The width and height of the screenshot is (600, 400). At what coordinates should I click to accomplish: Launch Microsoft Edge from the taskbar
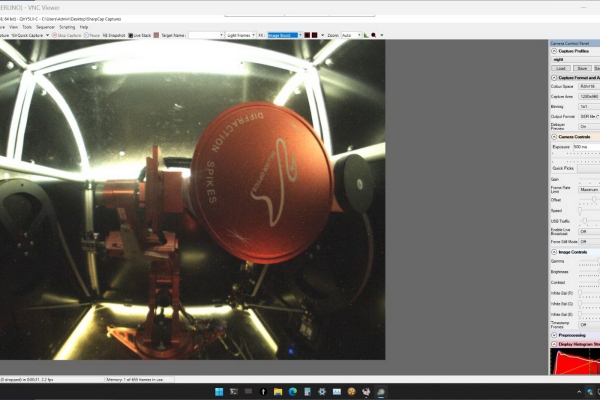[x=293, y=392]
